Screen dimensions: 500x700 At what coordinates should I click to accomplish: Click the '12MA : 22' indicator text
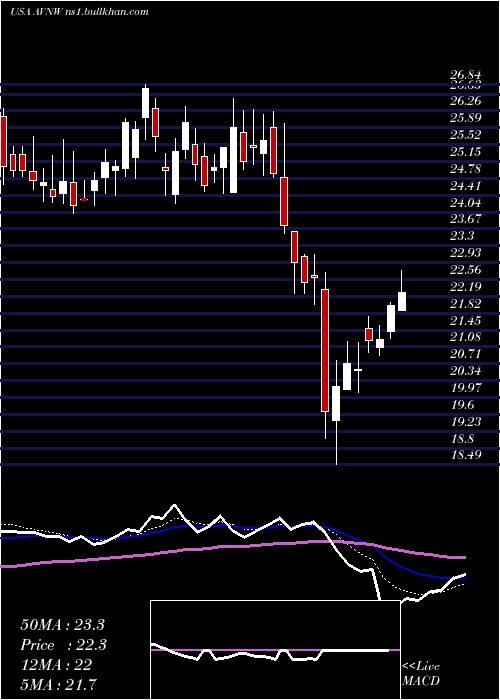(56, 665)
